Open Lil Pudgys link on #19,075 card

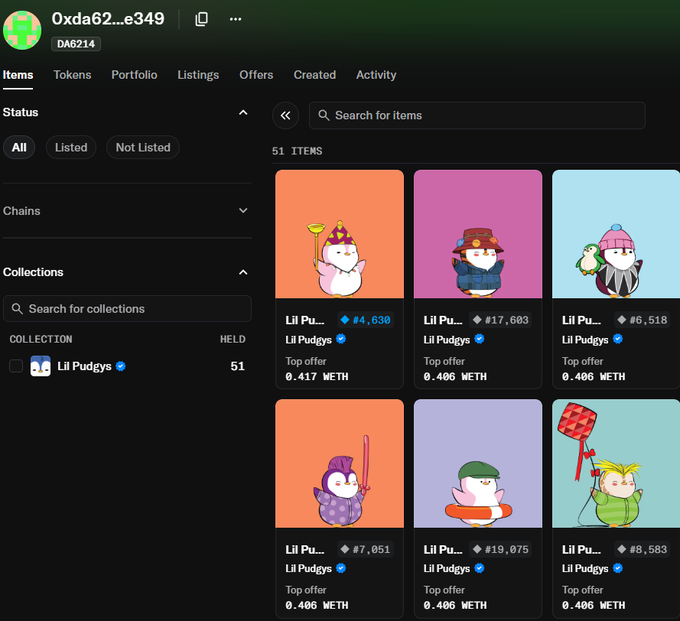(x=447, y=569)
